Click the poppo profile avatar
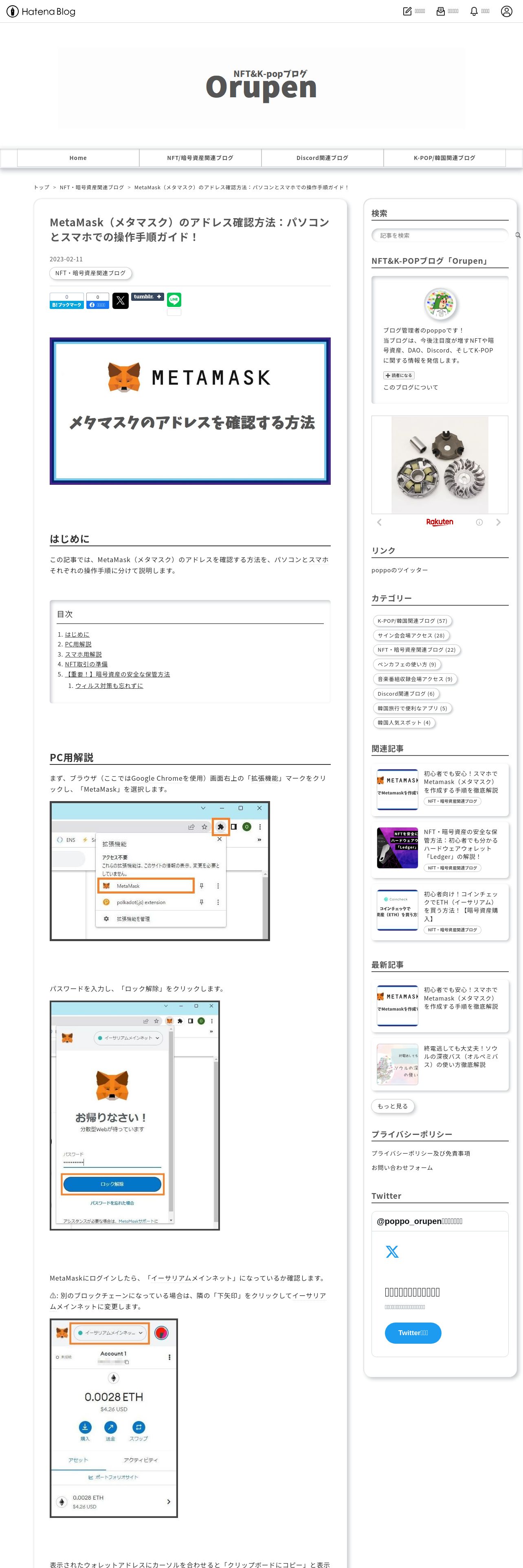This screenshot has width=523, height=1568. [x=439, y=303]
